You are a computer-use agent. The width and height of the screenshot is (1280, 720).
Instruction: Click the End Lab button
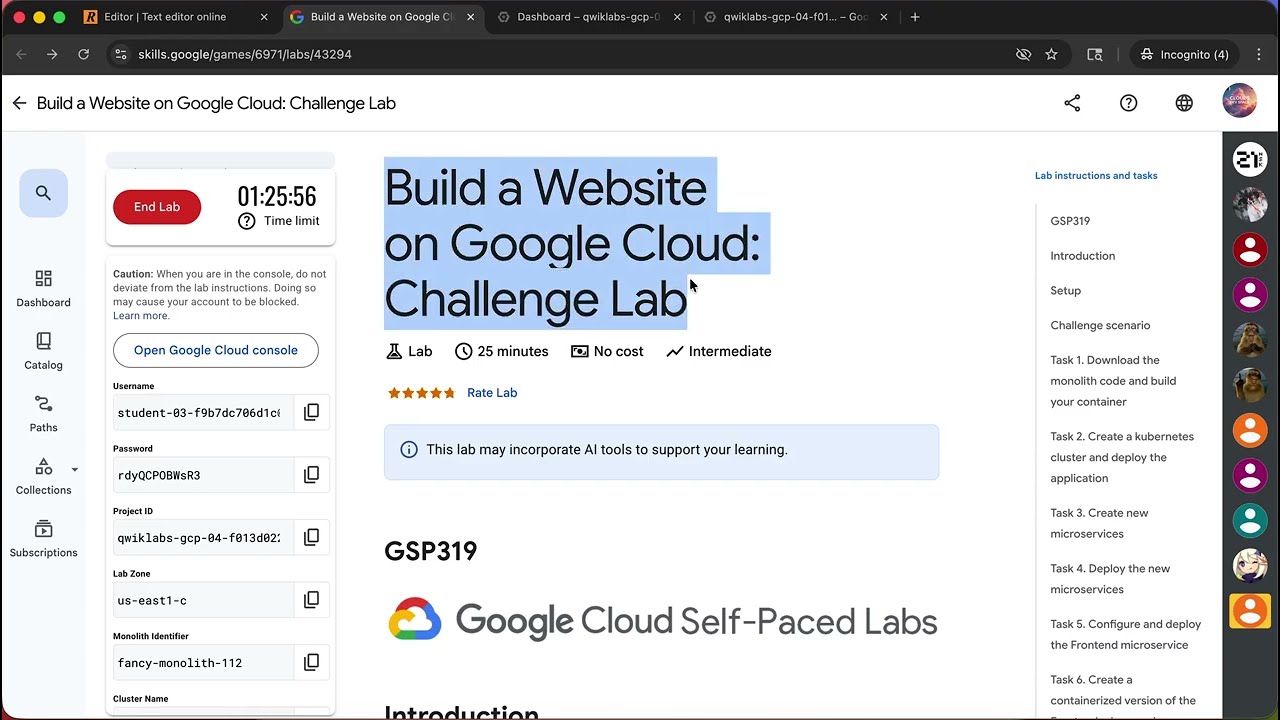pyautogui.click(x=157, y=207)
